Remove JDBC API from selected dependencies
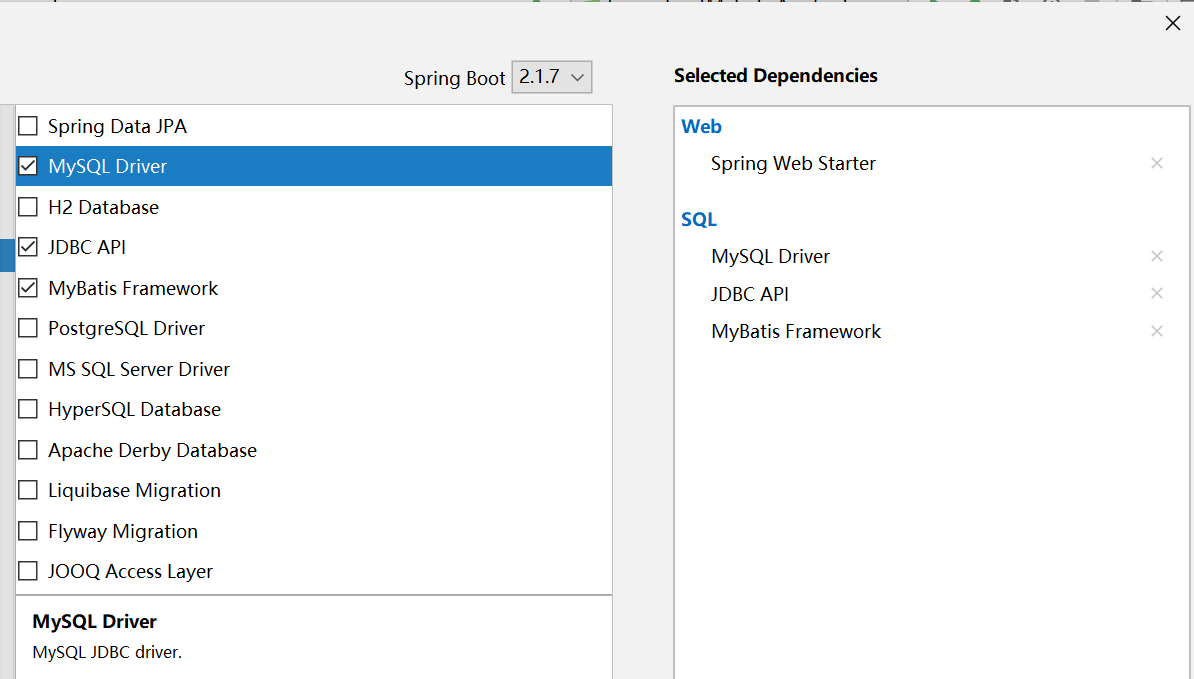This screenshot has width=1194, height=679. [x=1157, y=293]
